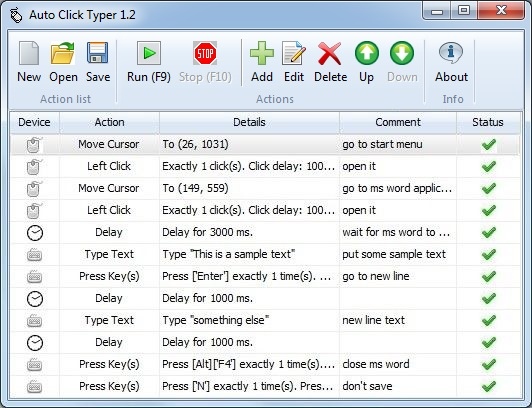Select 'Delay for 3000 ms.' cell
Viewport: 532px width, 408px height.
point(249,232)
